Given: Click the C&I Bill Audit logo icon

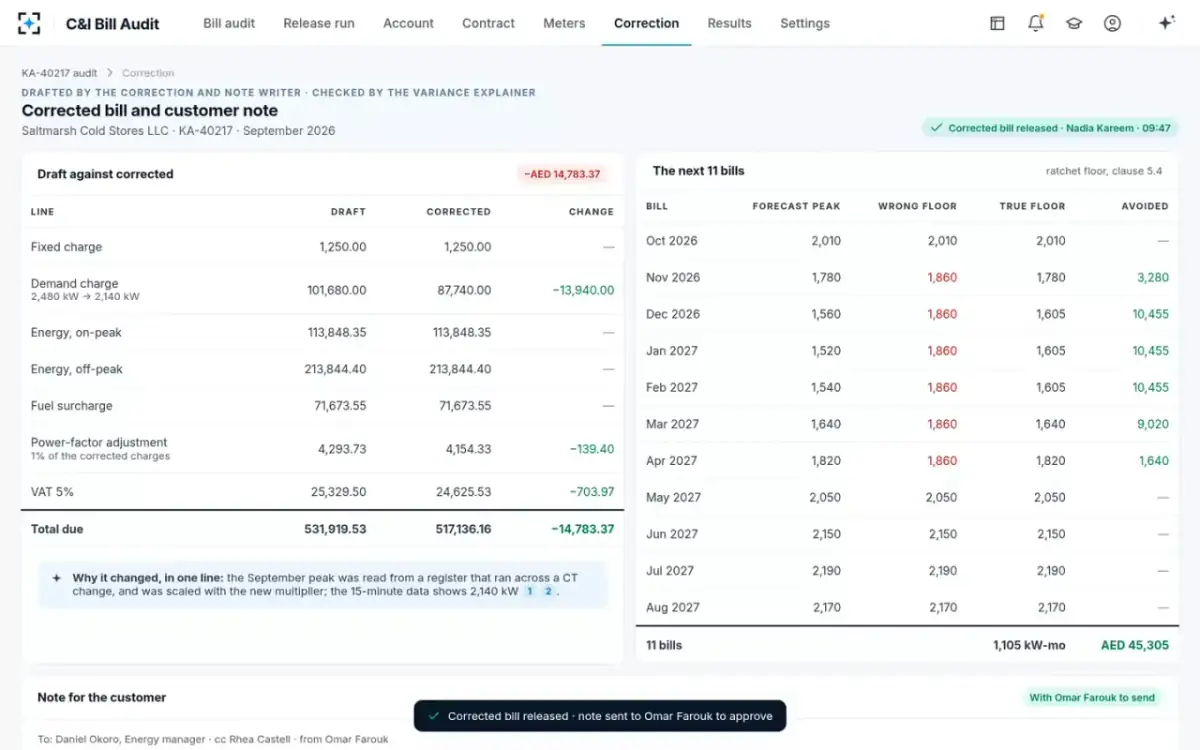Looking at the screenshot, I should tap(29, 23).
